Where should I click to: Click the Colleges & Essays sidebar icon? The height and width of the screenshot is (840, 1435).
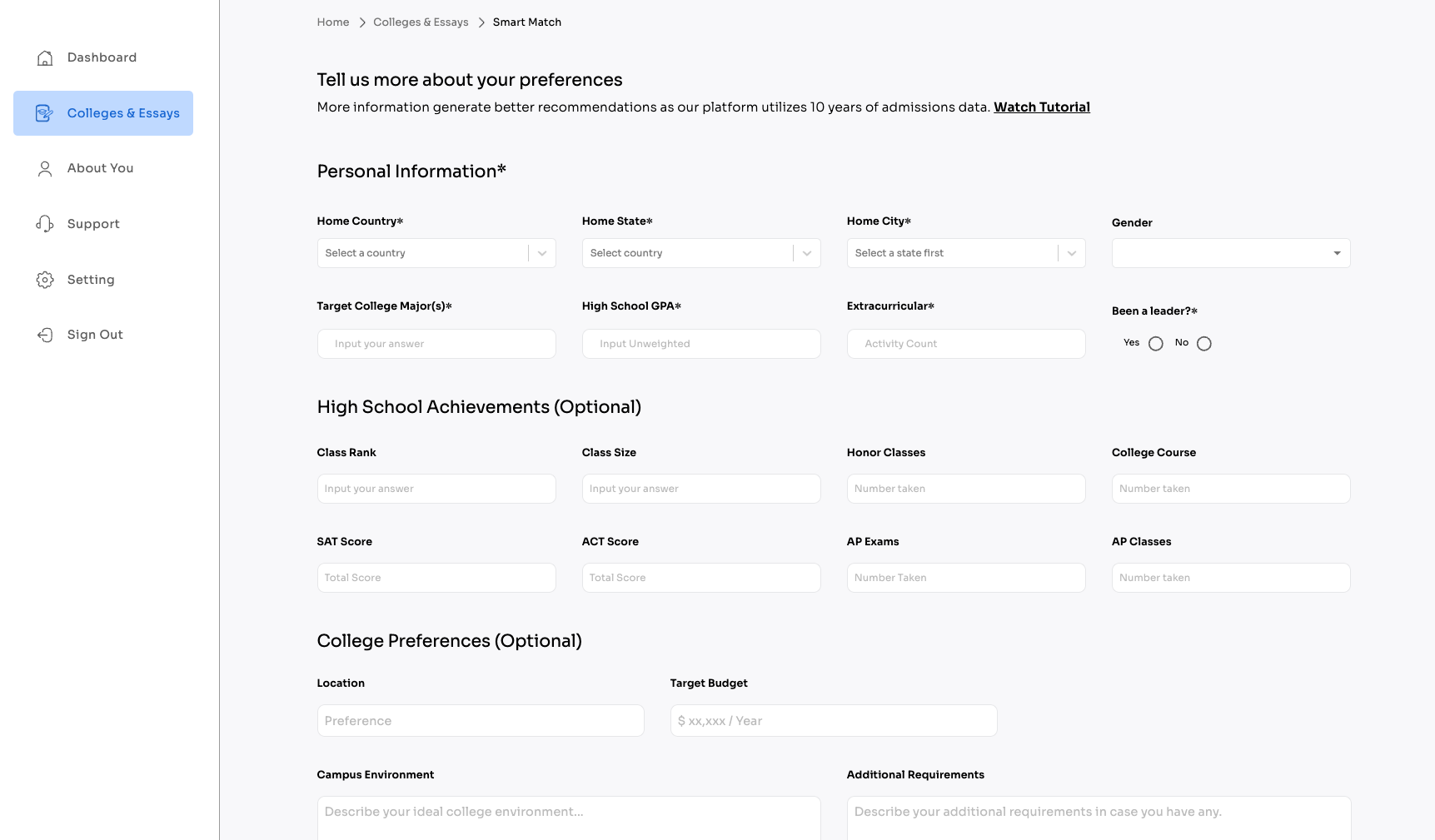click(x=44, y=113)
